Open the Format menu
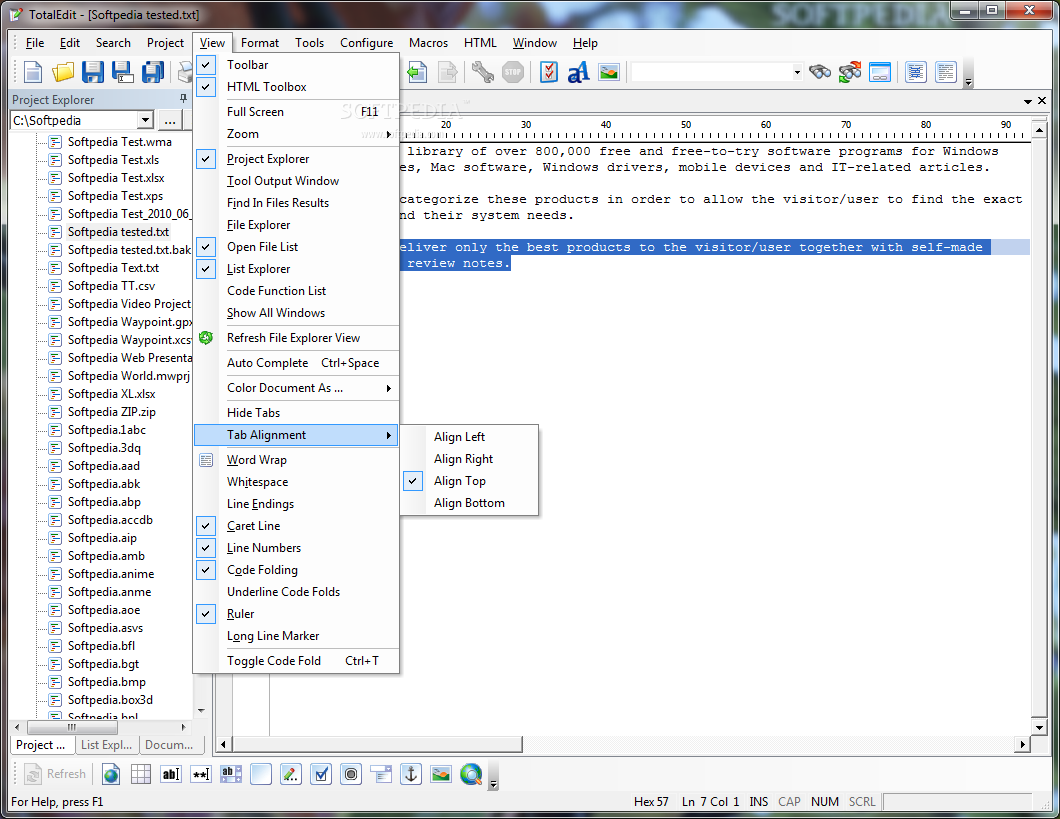 coord(260,43)
